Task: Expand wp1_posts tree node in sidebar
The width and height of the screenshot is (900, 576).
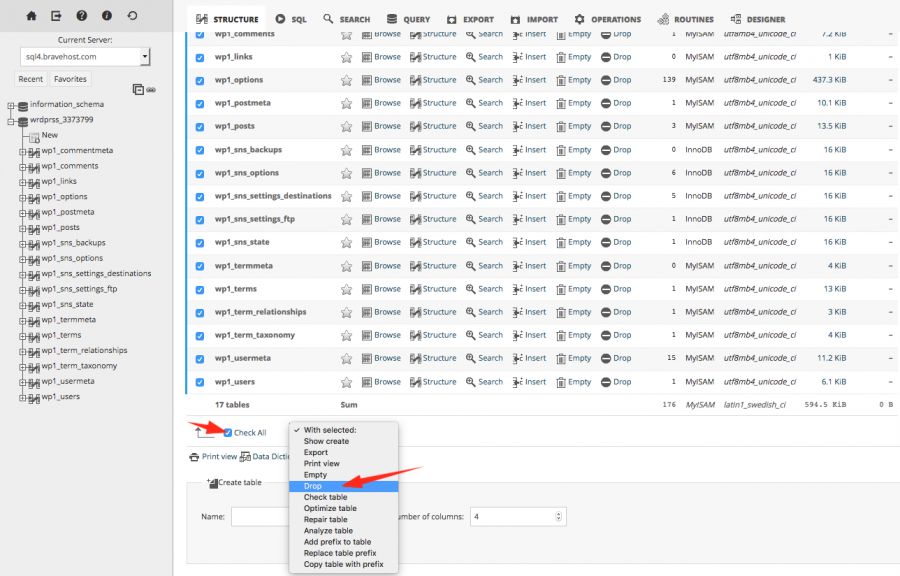Action: (x=22, y=229)
